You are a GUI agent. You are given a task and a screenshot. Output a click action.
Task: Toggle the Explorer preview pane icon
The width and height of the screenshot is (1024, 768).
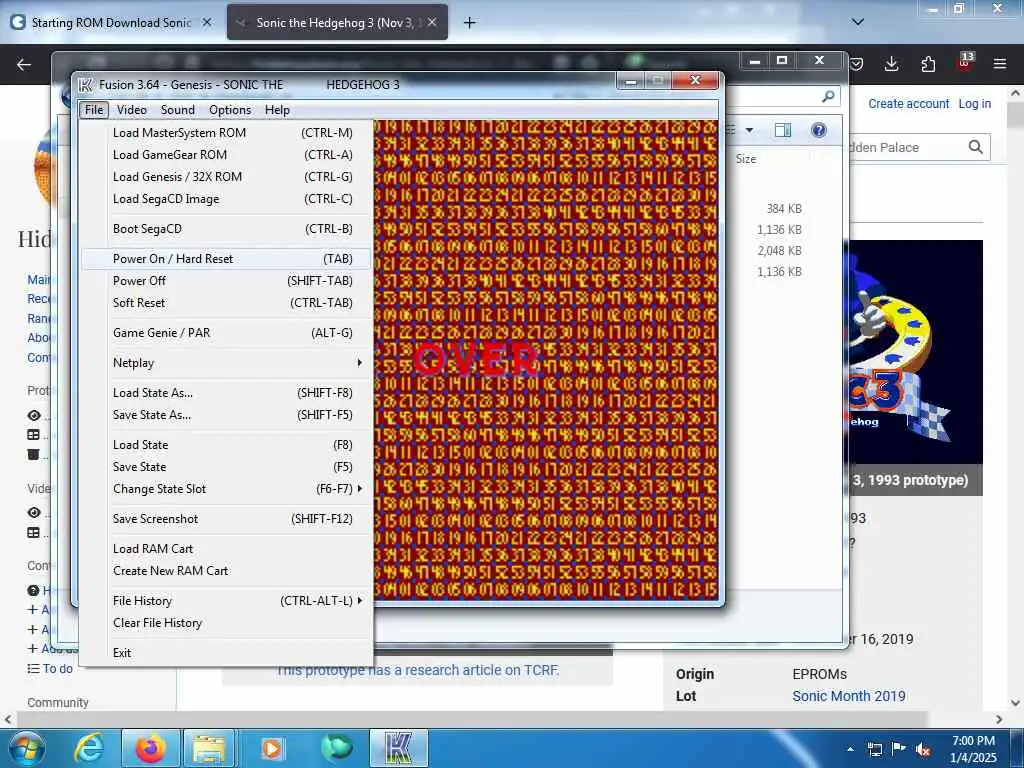click(x=782, y=130)
